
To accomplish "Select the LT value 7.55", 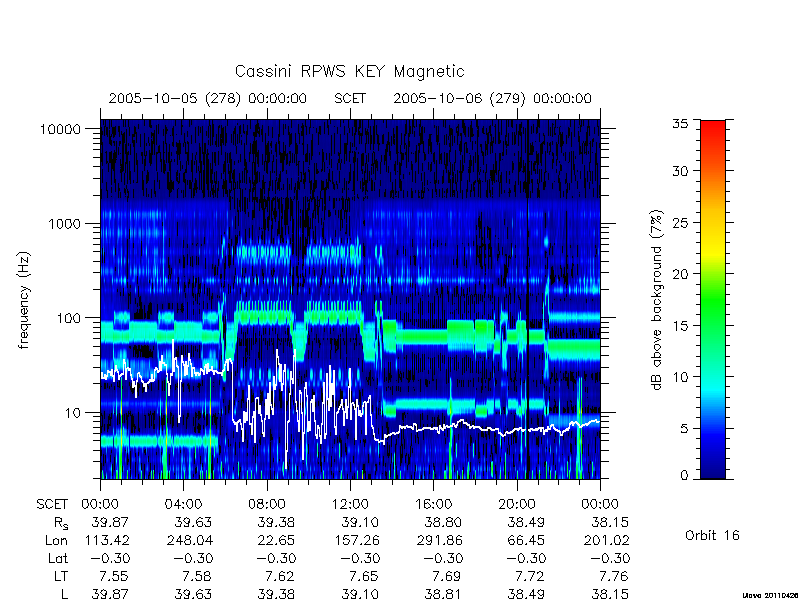I will coord(114,577).
